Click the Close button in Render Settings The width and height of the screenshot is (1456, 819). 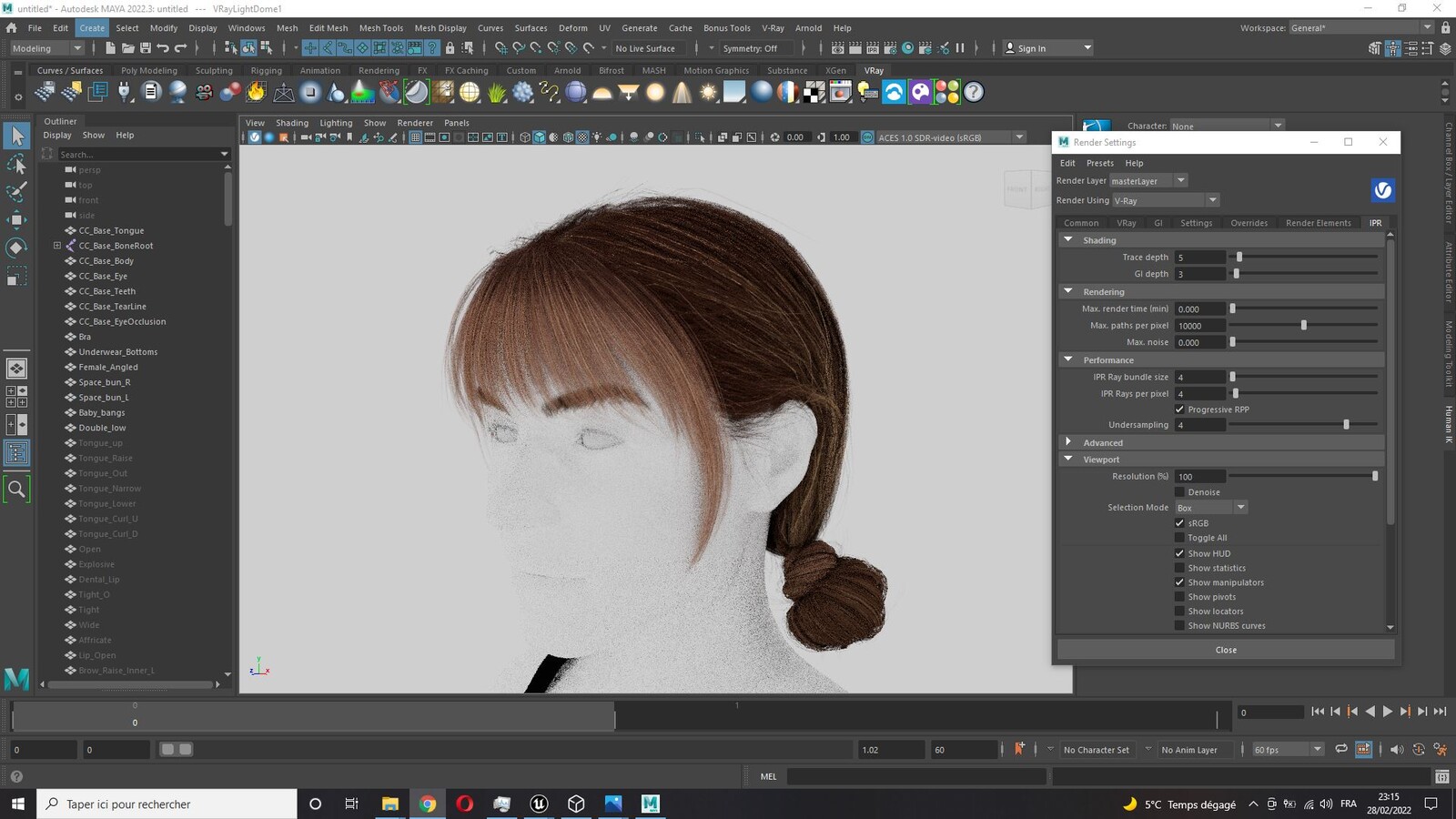click(x=1226, y=650)
